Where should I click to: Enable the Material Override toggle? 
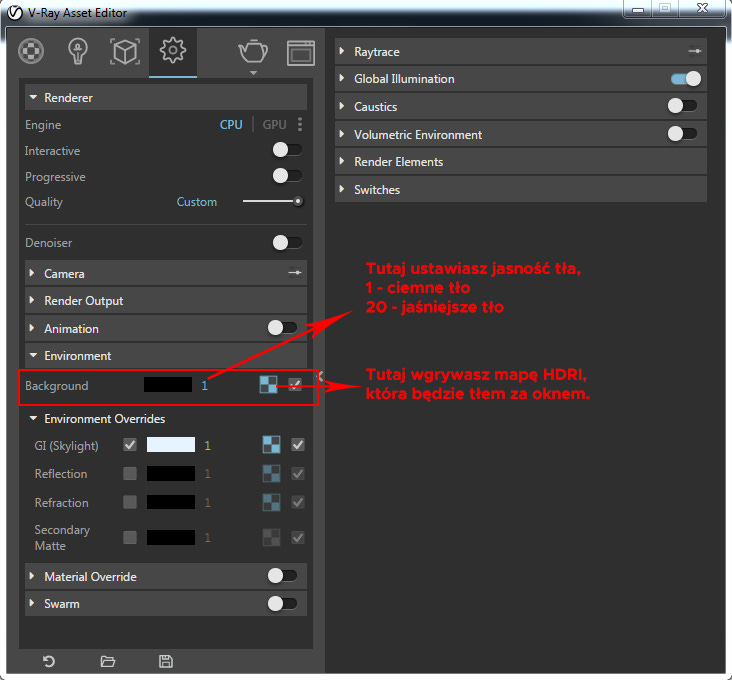[x=282, y=575]
